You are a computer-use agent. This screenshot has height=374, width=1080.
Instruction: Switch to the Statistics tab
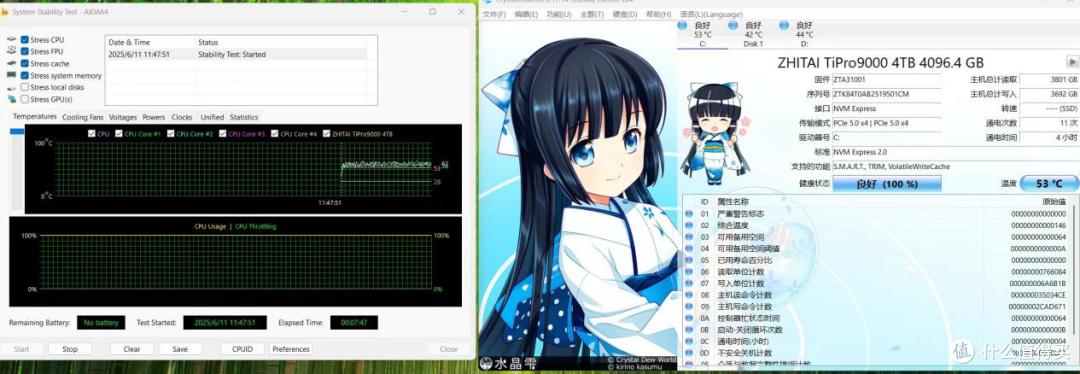(244, 117)
